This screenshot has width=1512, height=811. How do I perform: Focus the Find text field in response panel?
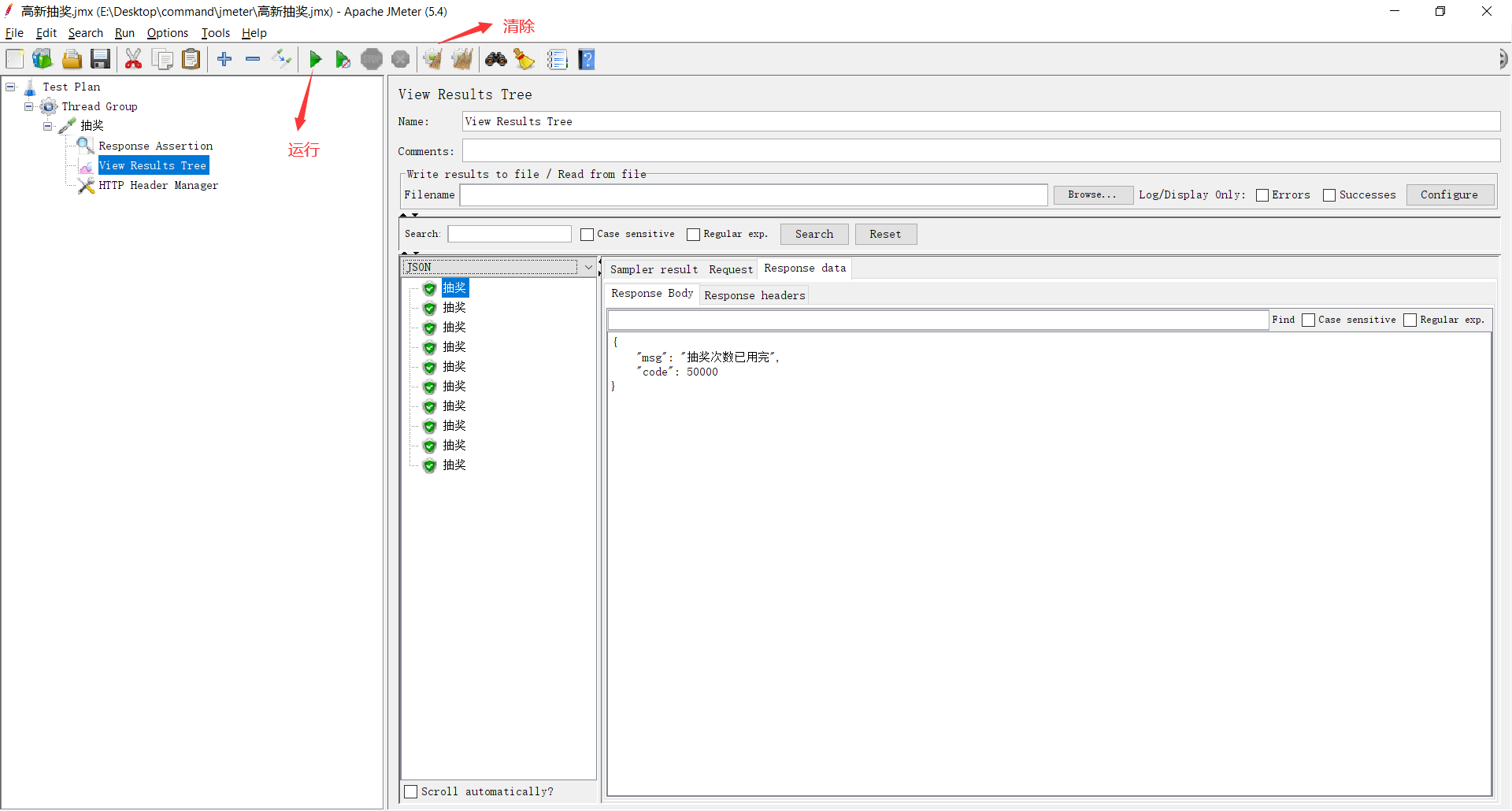point(938,320)
